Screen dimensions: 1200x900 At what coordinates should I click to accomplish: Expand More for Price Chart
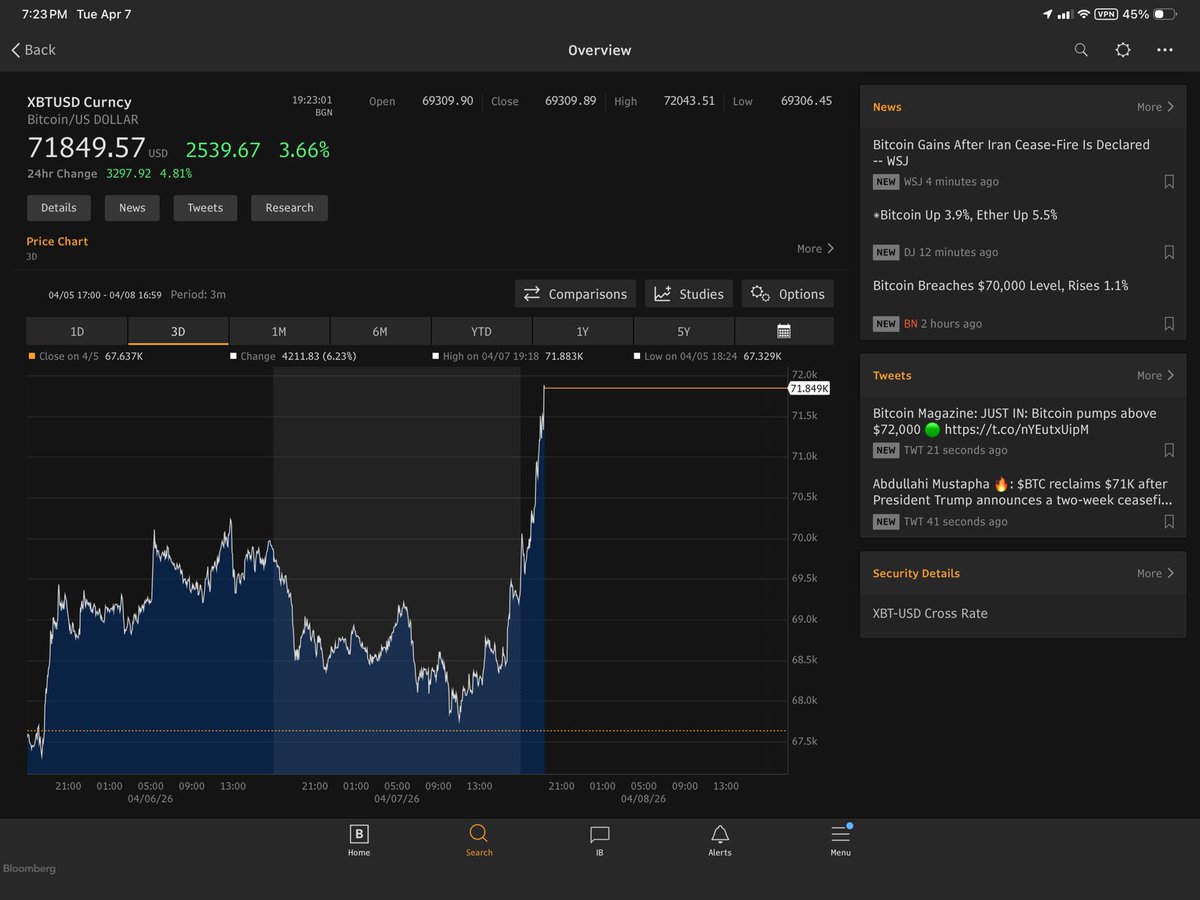pyautogui.click(x=816, y=249)
